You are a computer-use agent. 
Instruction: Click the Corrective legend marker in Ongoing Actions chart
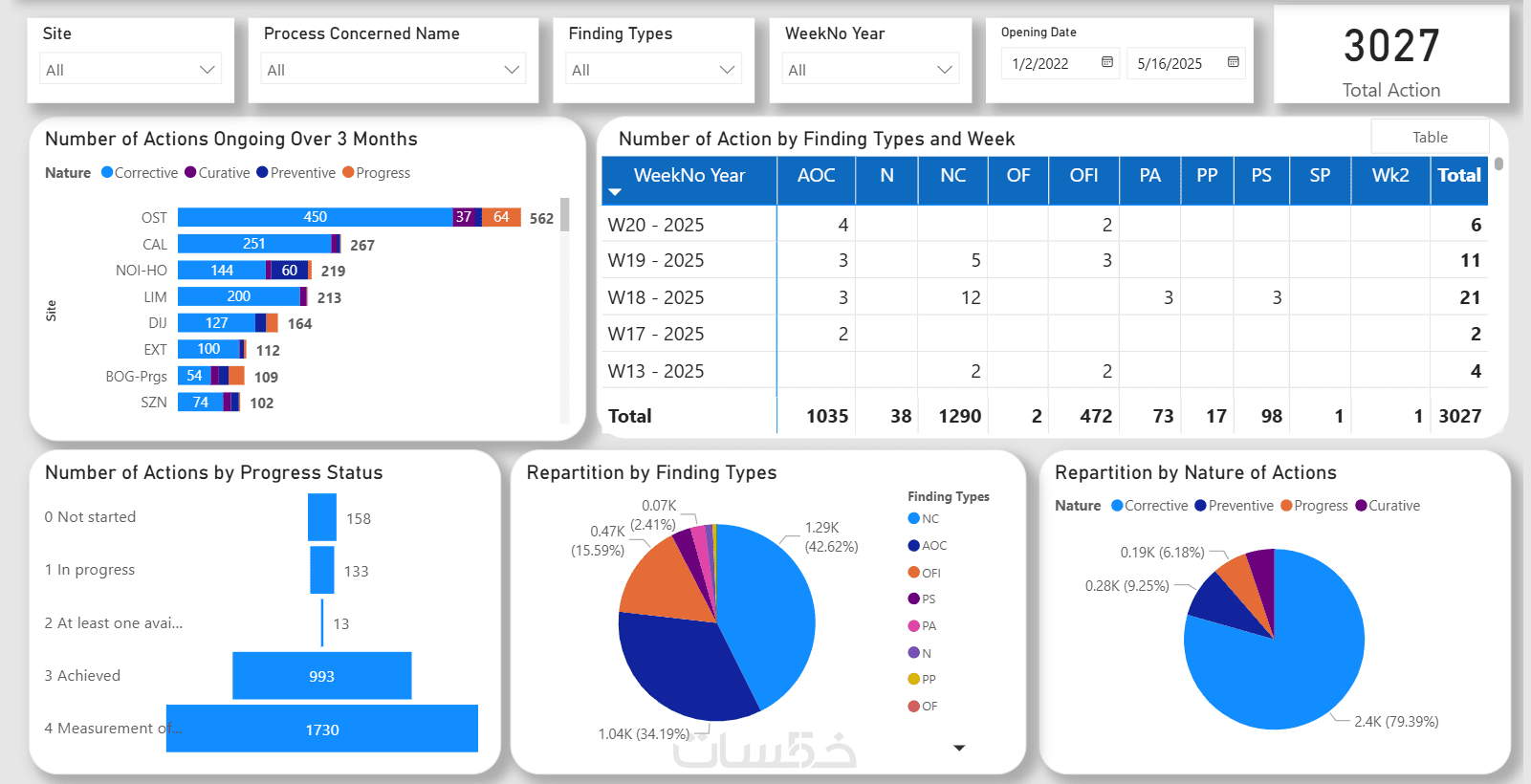(x=107, y=172)
